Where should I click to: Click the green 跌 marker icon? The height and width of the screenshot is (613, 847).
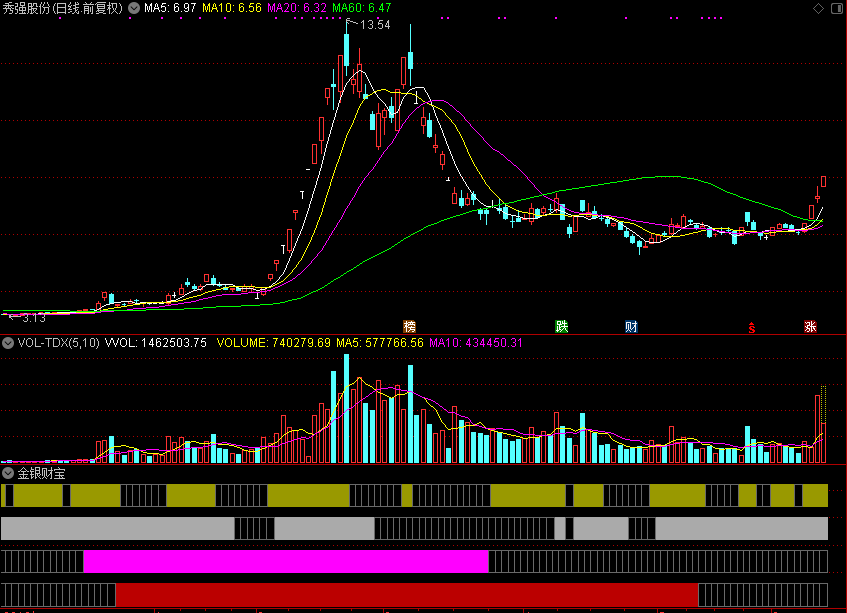click(x=562, y=326)
